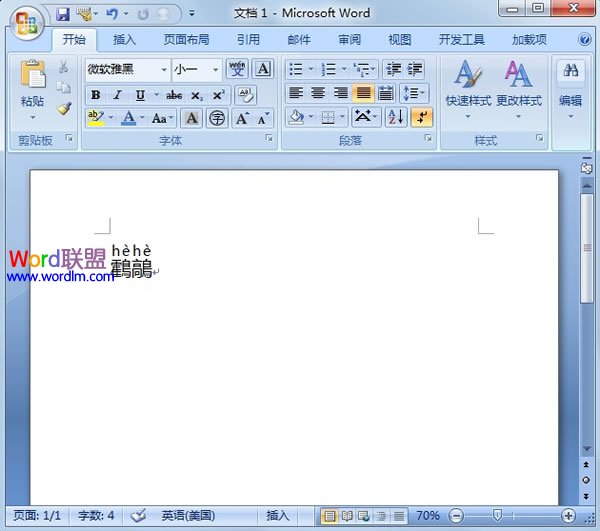
Task: Apply strikethrough (abc) formatting
Action: tap(174, 95)
